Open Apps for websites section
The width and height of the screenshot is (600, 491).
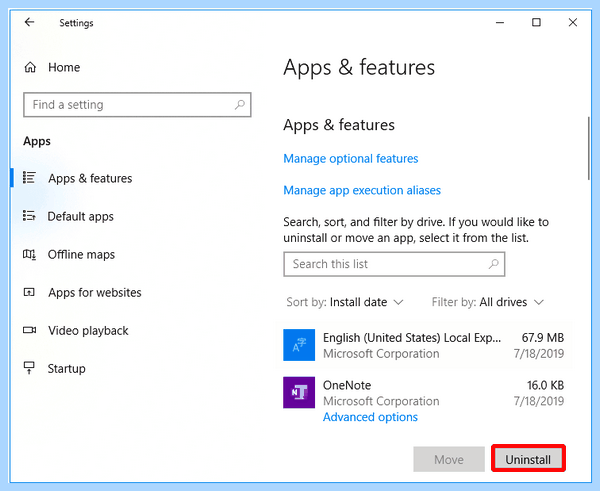pyautogui.click(x=95, y=293)
